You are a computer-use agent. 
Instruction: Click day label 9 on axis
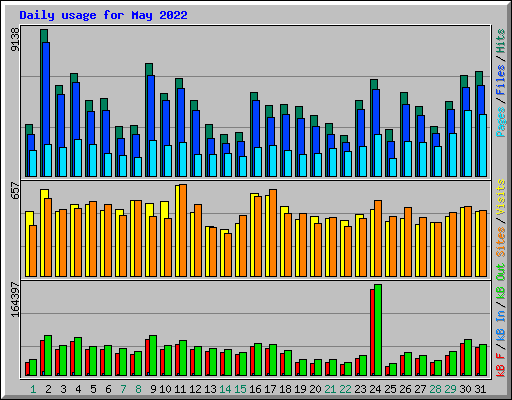click(x=153, y=389)
